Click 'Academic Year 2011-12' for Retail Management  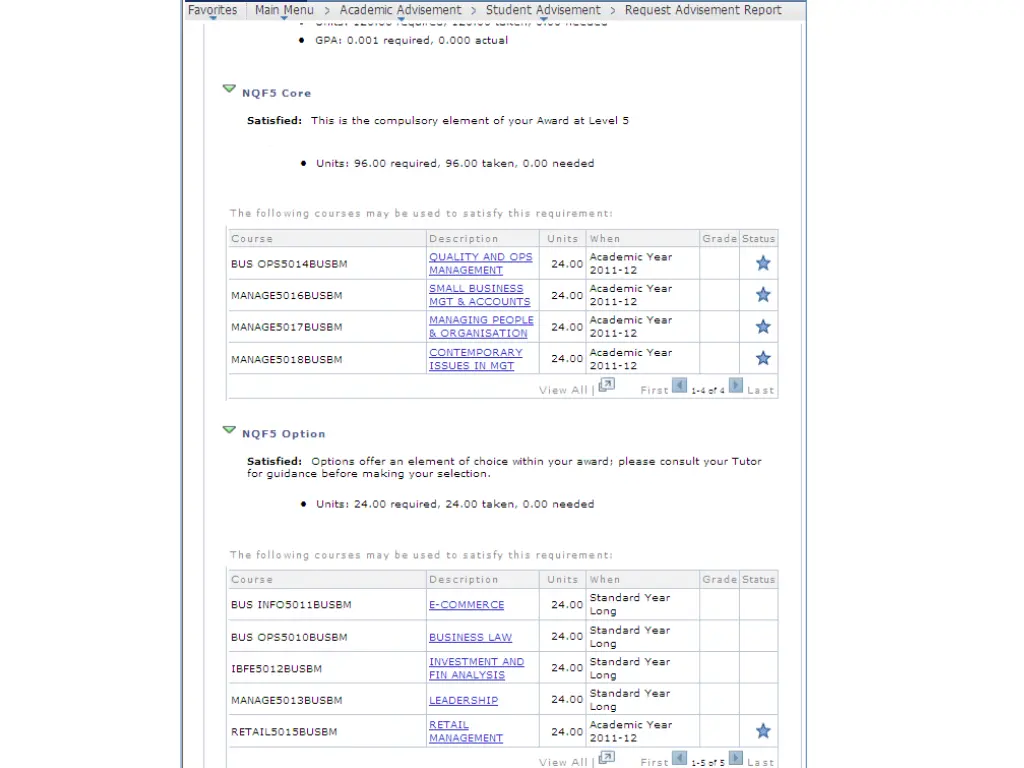(x=631, y=731)
